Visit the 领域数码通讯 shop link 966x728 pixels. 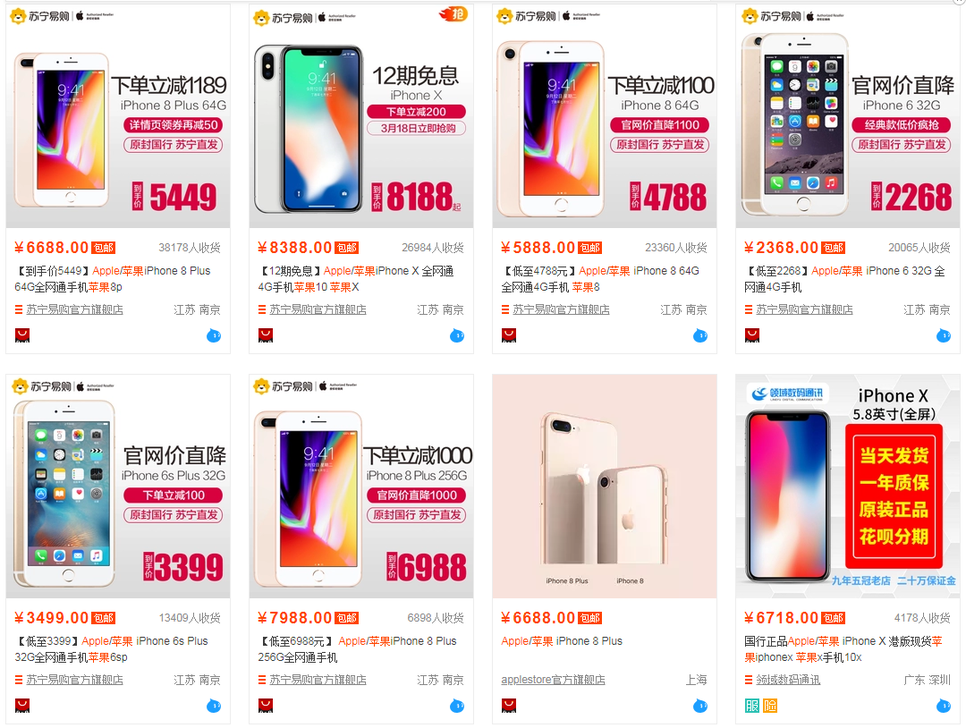pos(788,680)
